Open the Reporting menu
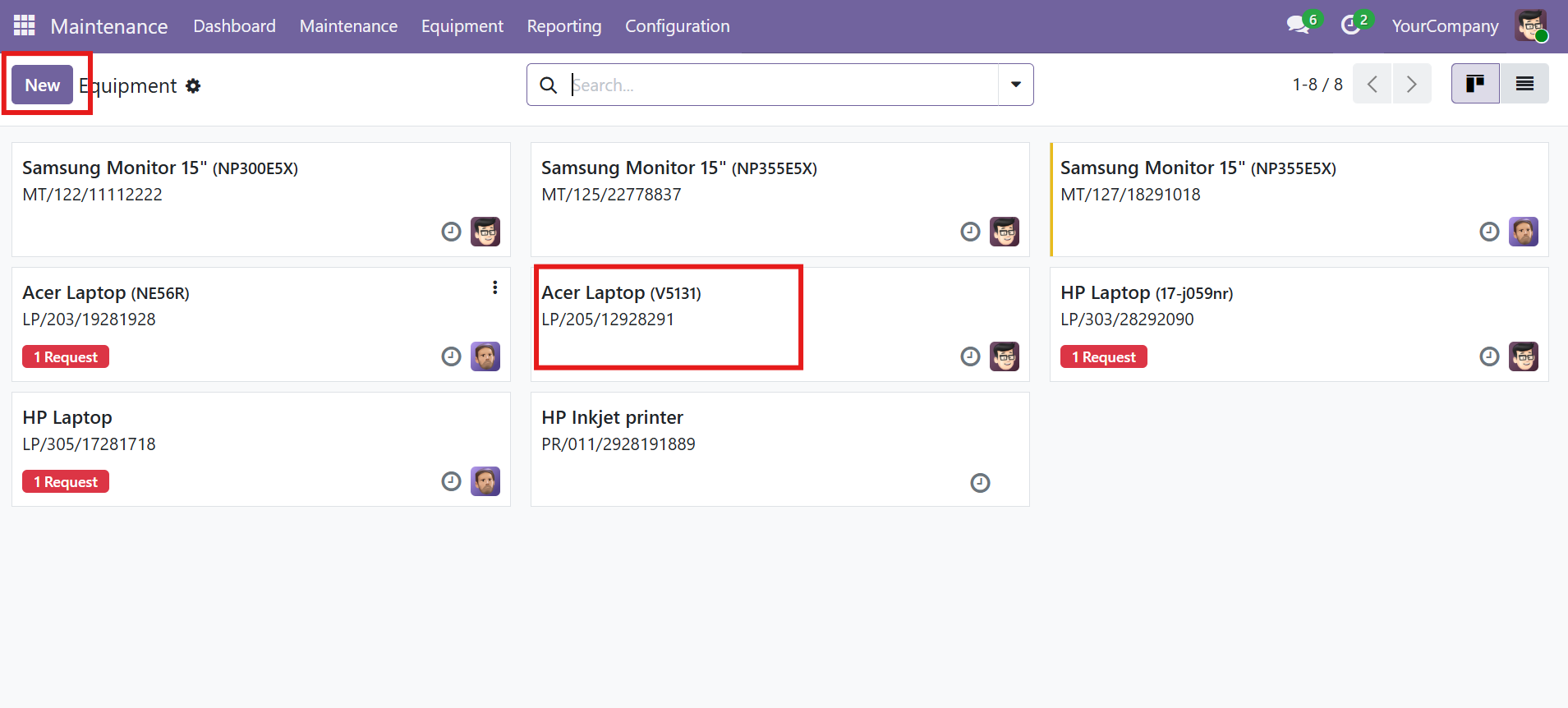1568x708 pixels. point(564,26)
